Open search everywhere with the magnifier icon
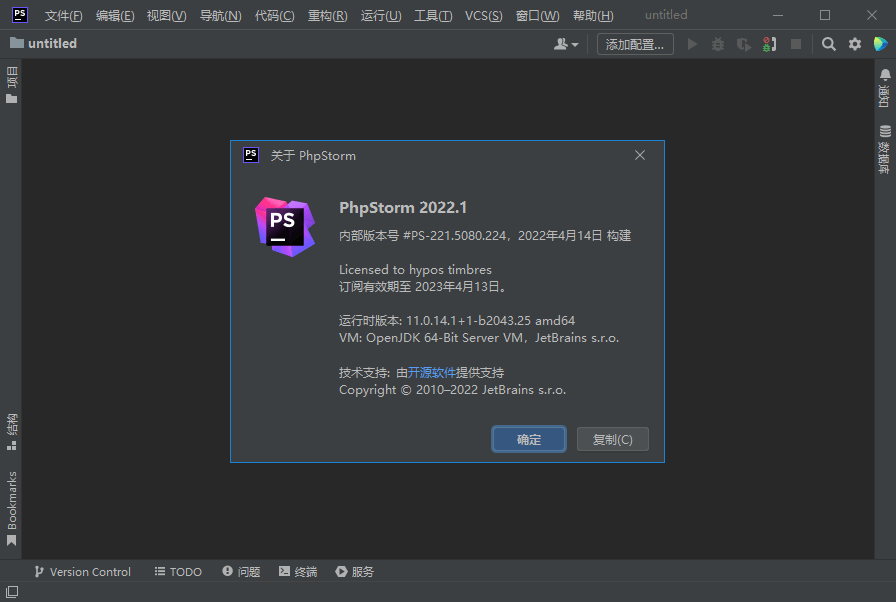Screen dimensions: 896x602 click(828, 43)
